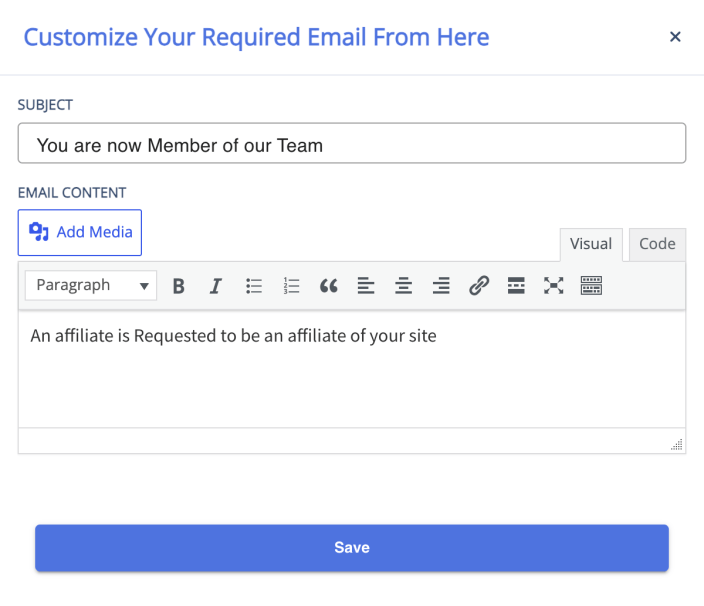Align text right
704x606 pixels.
[x=441, y=285]
